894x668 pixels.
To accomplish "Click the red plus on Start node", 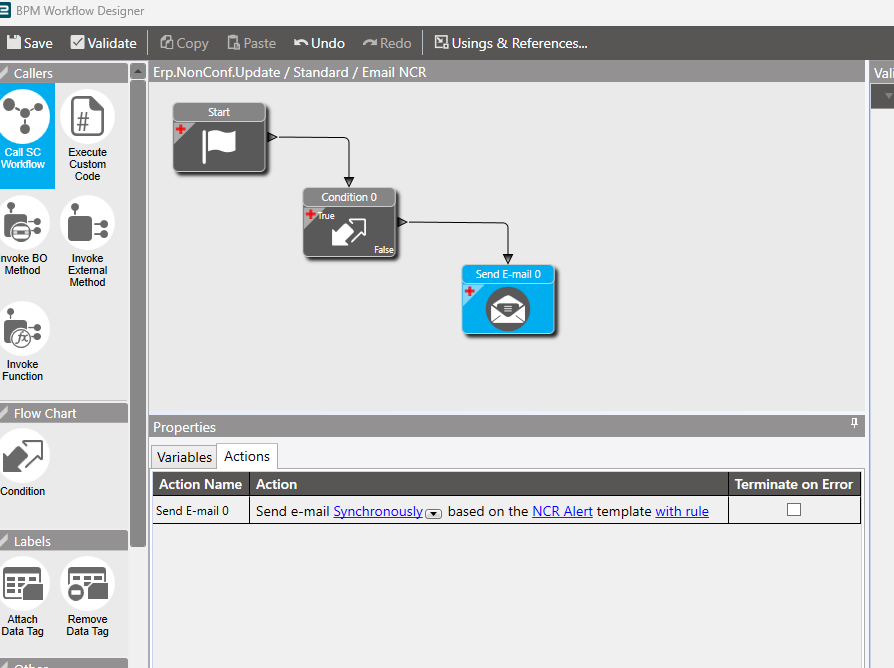I will pyautogui.click(x=181, y=129).
